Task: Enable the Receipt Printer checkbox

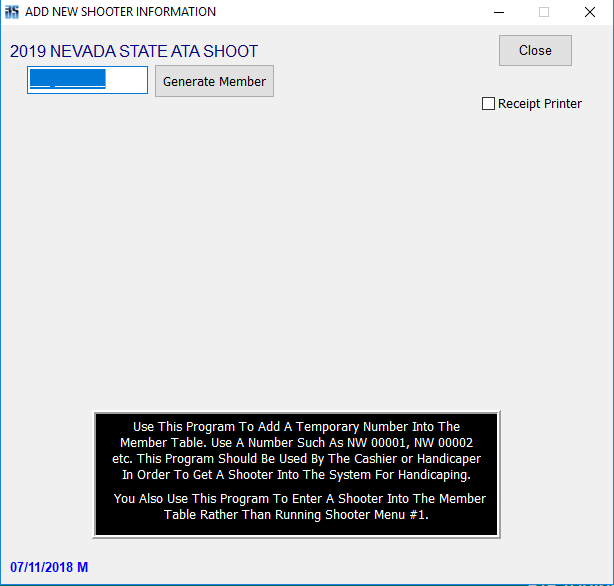Action: pyautogui.click(x=488, y=104)
